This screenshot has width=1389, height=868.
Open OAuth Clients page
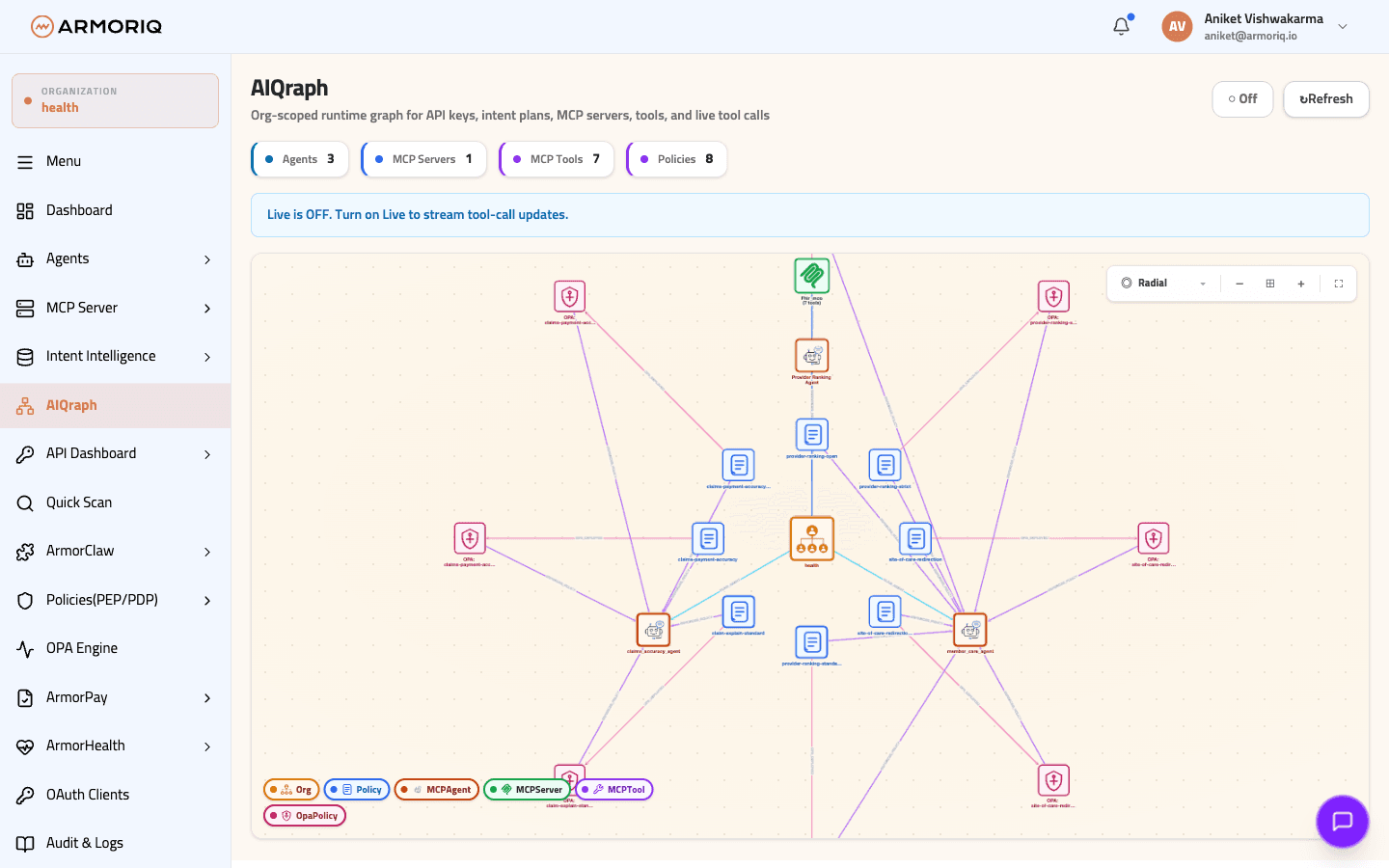(x=115, y=795)
